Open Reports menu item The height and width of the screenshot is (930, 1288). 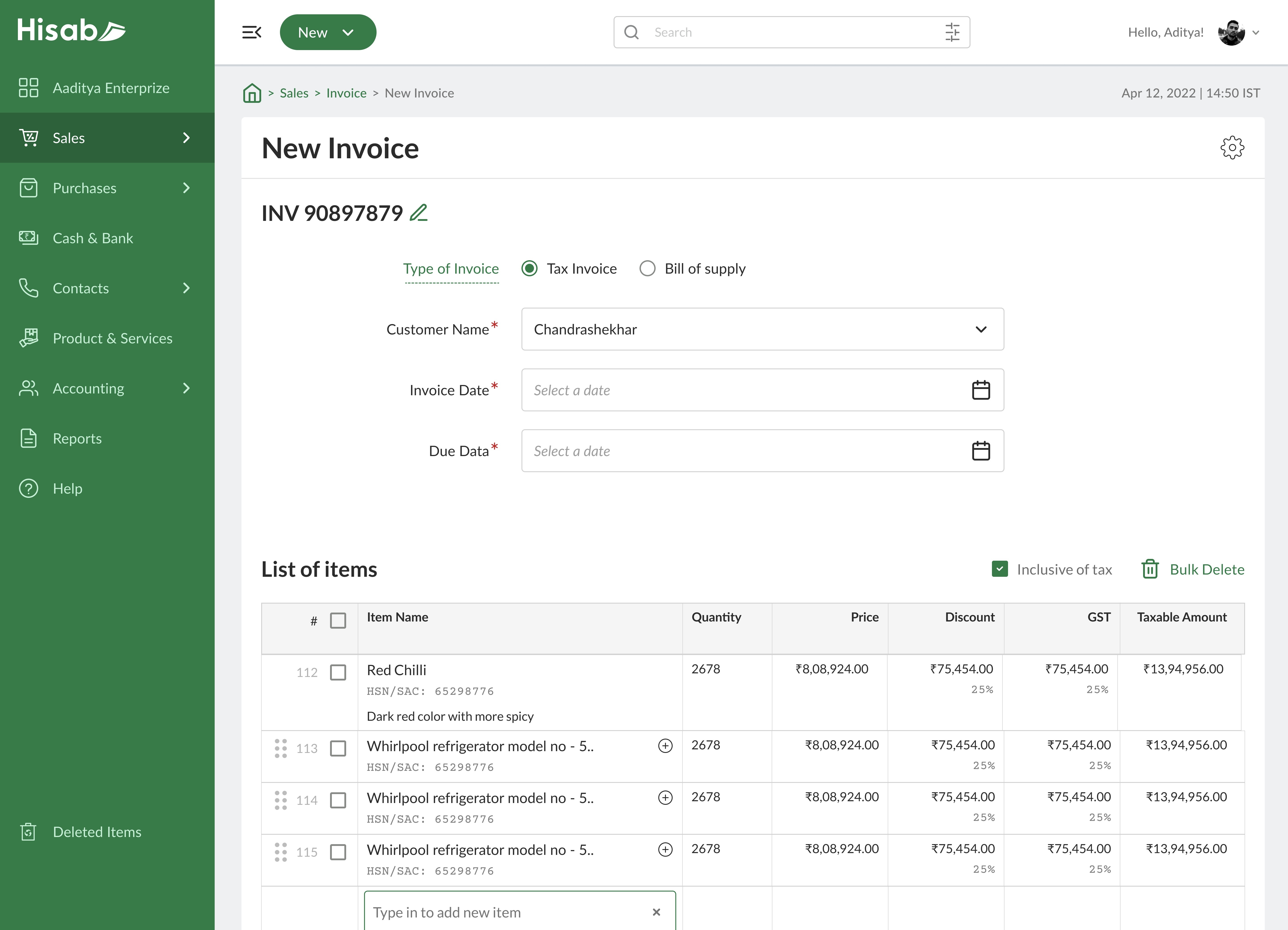click(107, 438)
